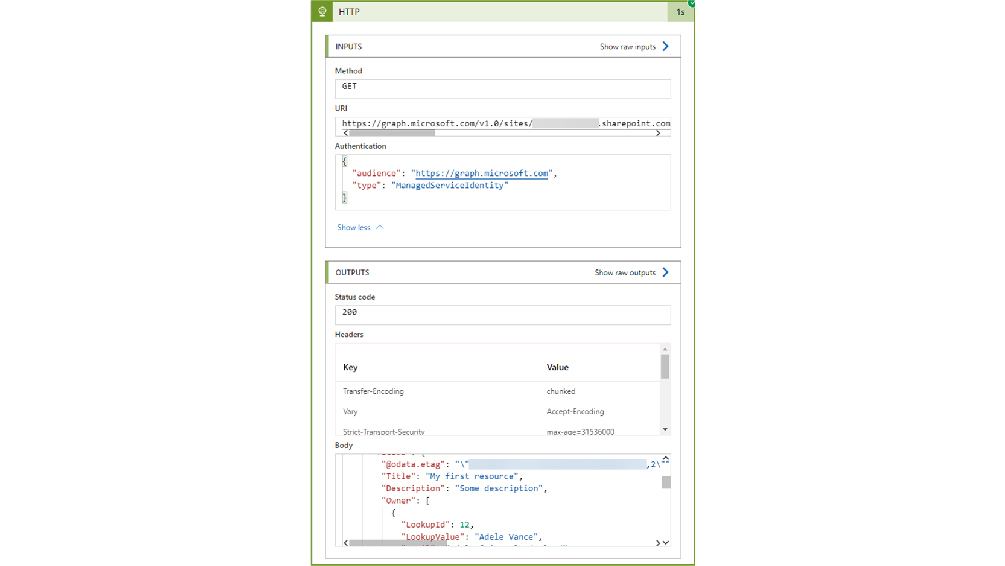
Task: Click headers table scroll up arrow
Action: pos(665,349)
